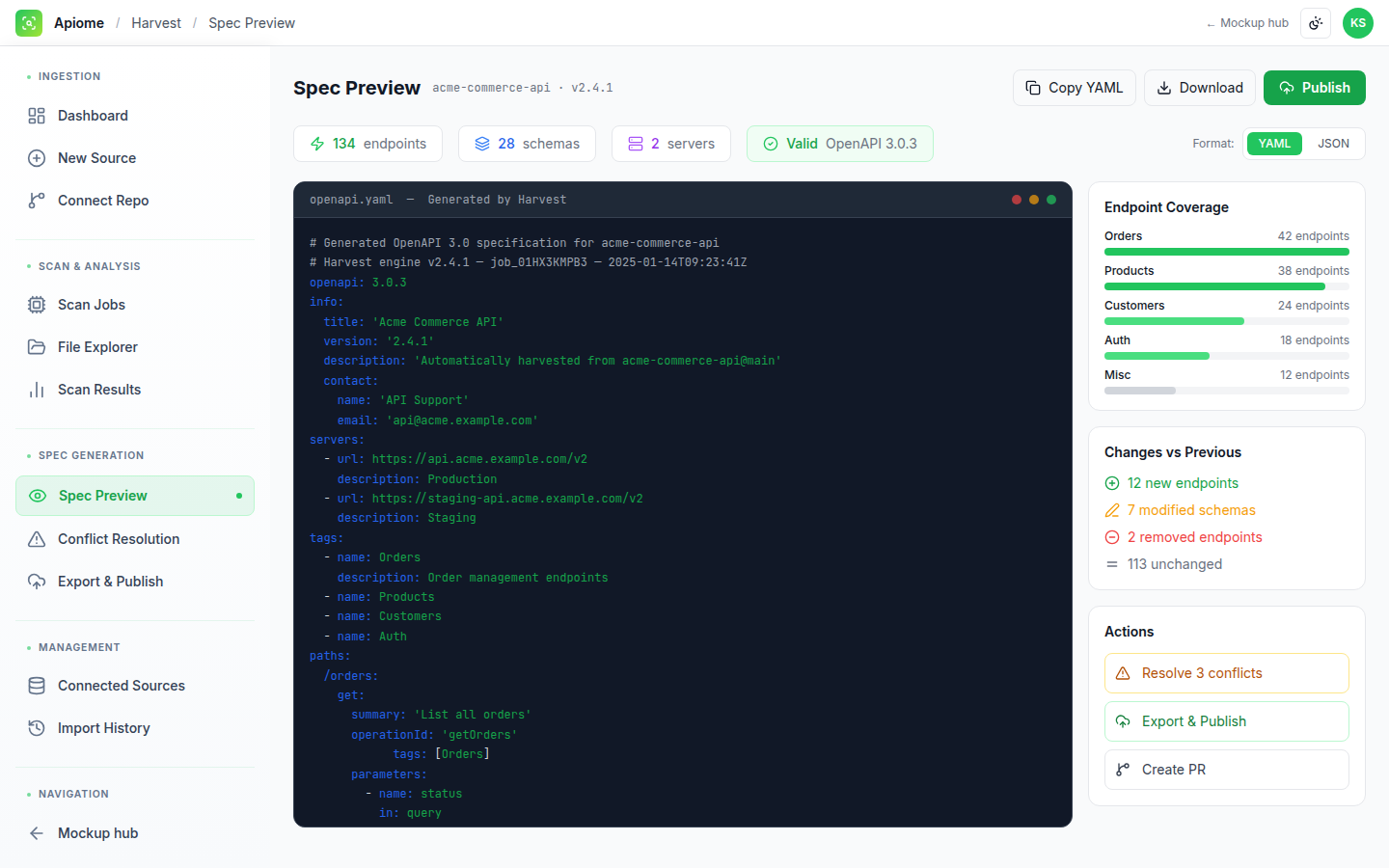The height and width of the screenshot is (868, 1389).
Task: Go to Scan Jobs page
Action: click(135, 305)
